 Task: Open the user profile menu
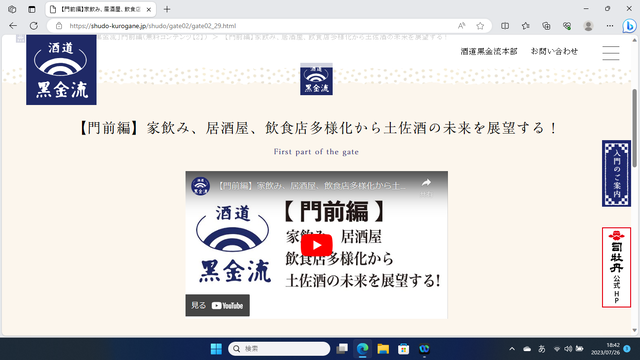click(x=588, y=26)
